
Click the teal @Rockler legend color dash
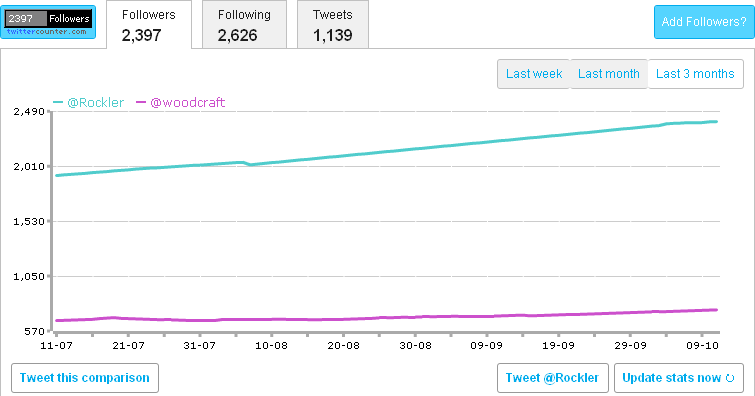[58, 102]
